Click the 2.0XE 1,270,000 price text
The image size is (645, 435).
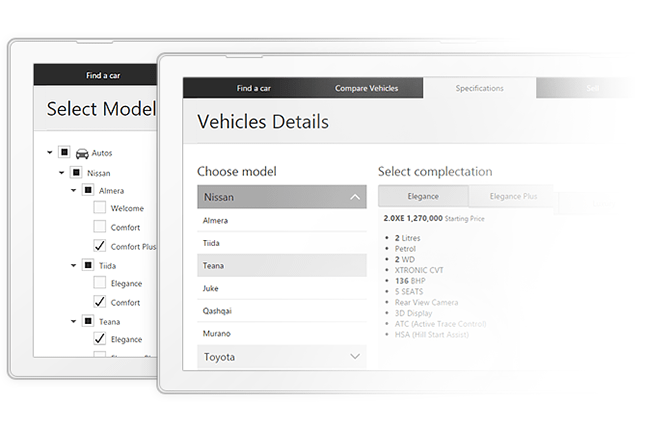[413, 218]
